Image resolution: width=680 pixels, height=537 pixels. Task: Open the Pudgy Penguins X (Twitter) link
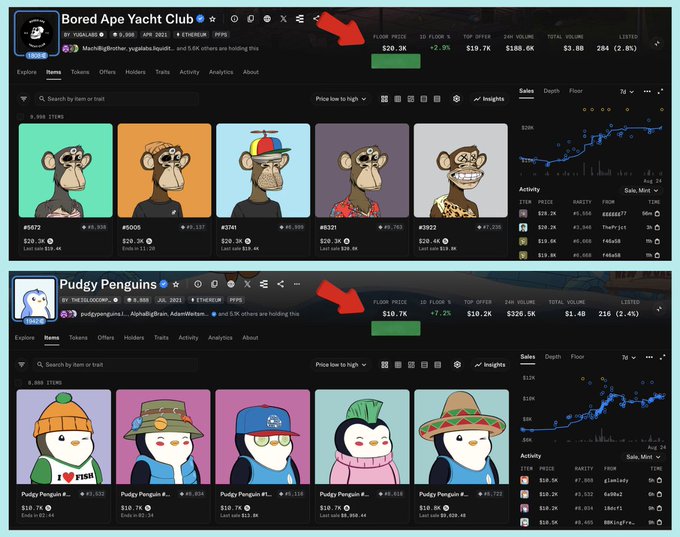pos(247,284)
